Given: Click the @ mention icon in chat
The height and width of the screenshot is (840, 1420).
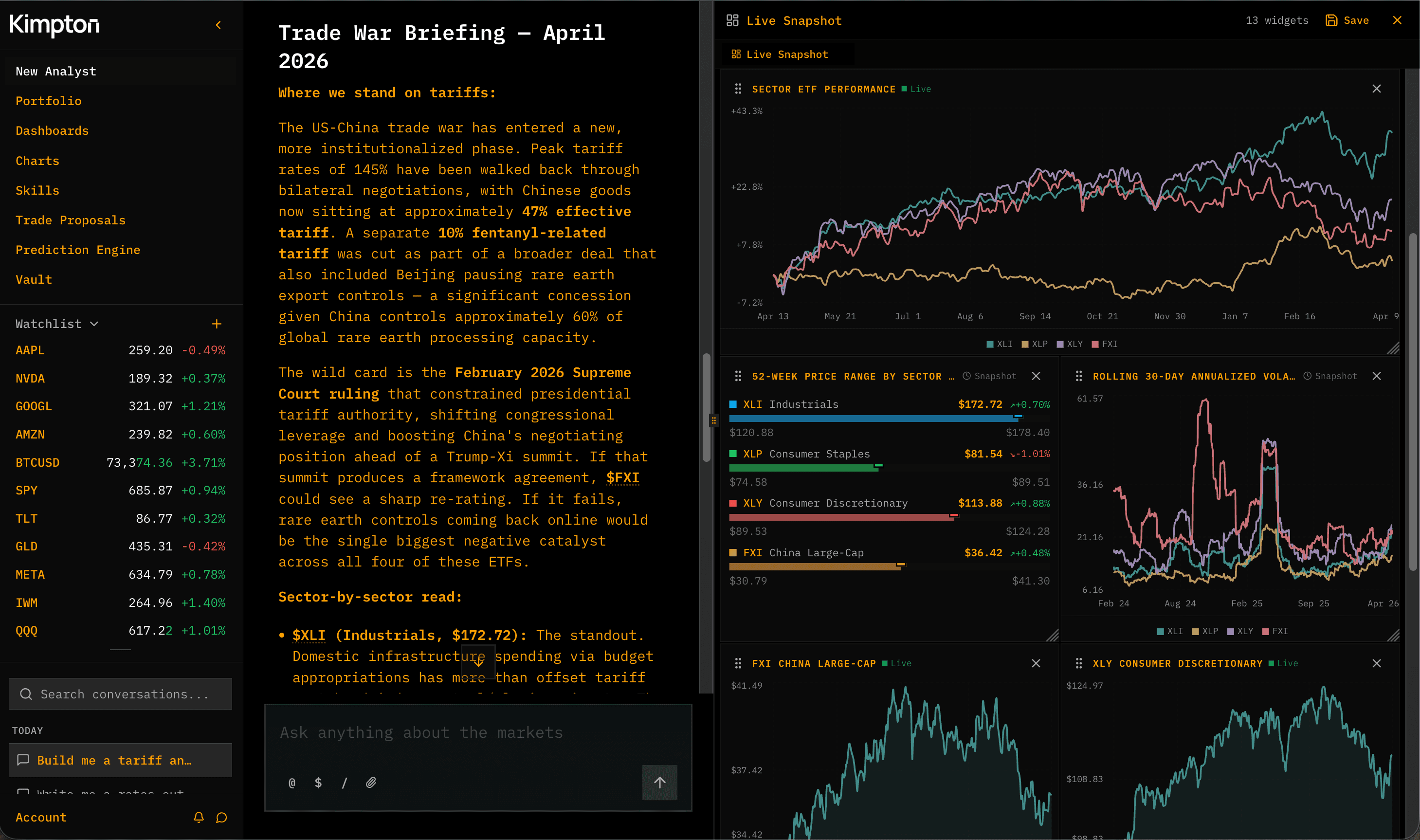Looking at the screenshot, I should tap(291, 782).
